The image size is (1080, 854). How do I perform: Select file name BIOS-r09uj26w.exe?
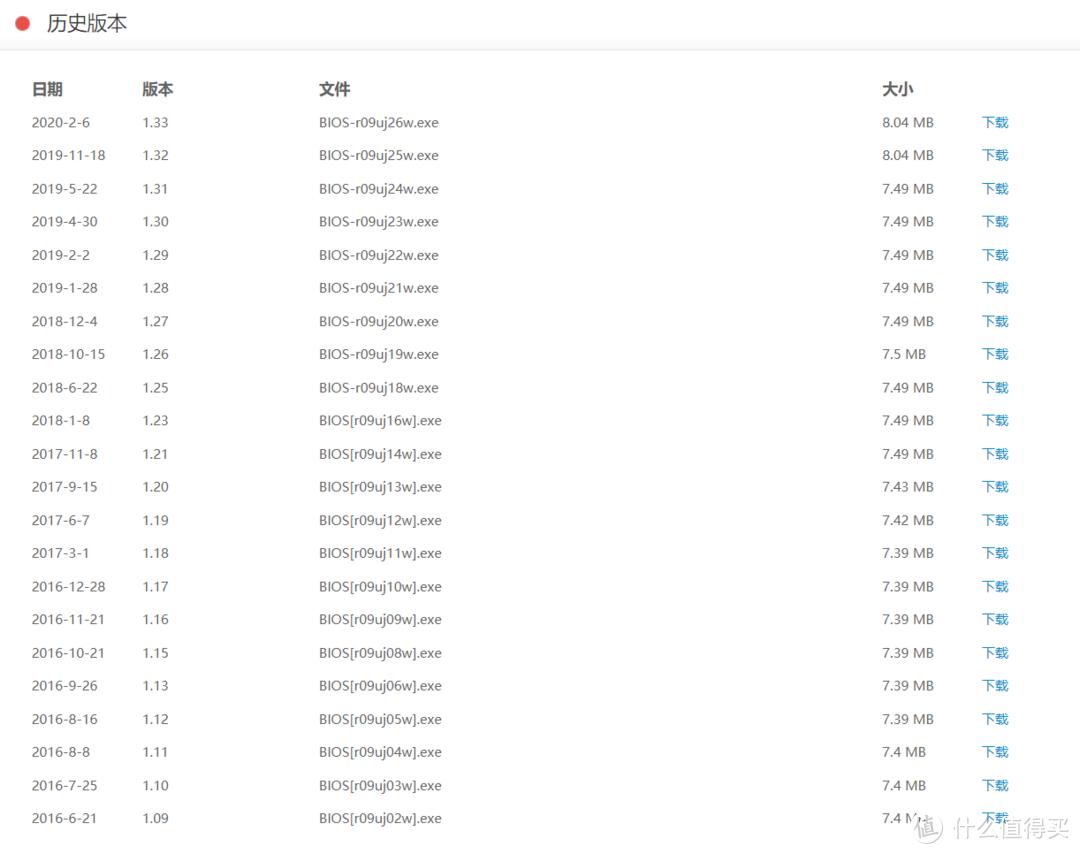[x=378, y=123]
